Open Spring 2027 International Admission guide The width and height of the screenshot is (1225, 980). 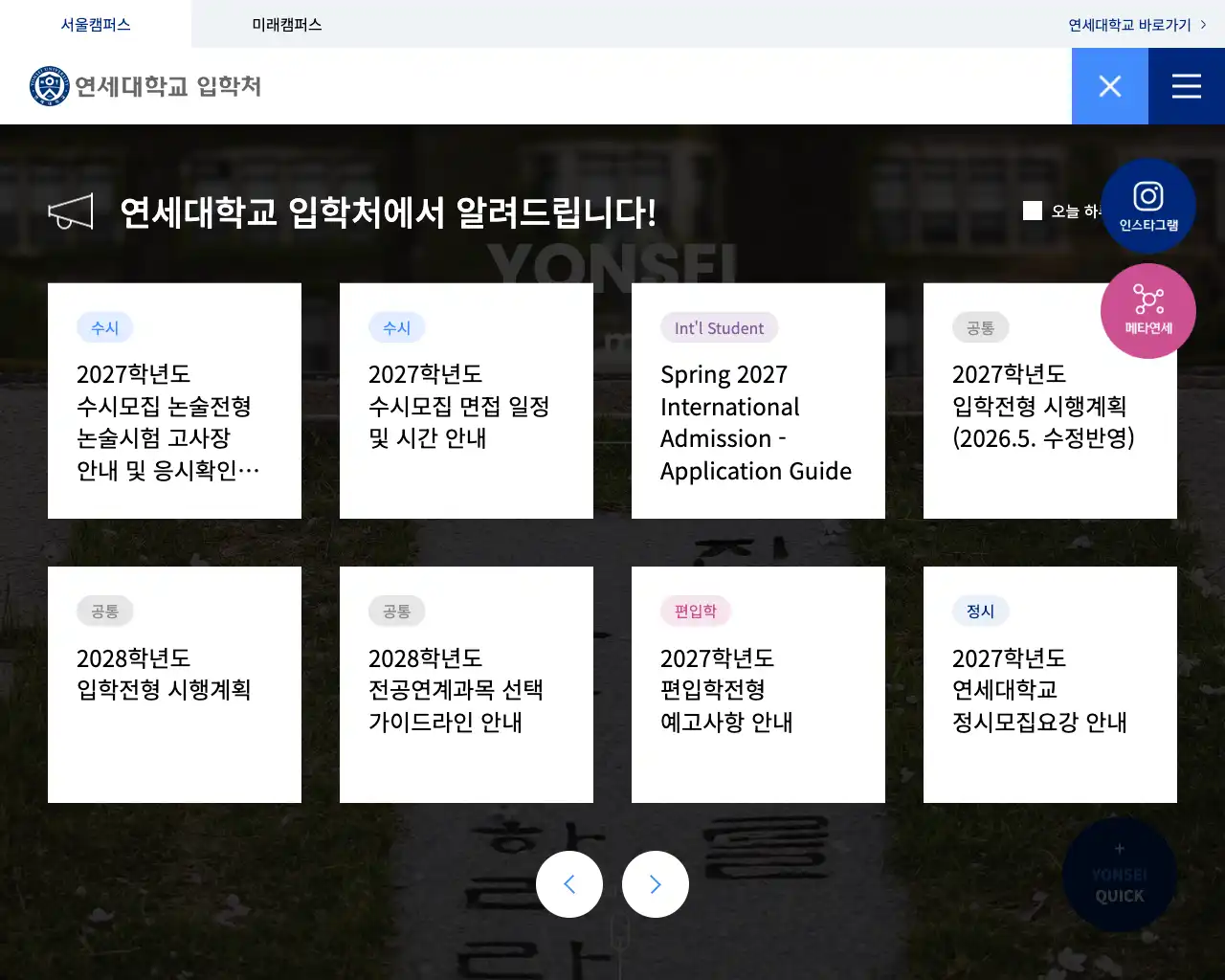758,401
